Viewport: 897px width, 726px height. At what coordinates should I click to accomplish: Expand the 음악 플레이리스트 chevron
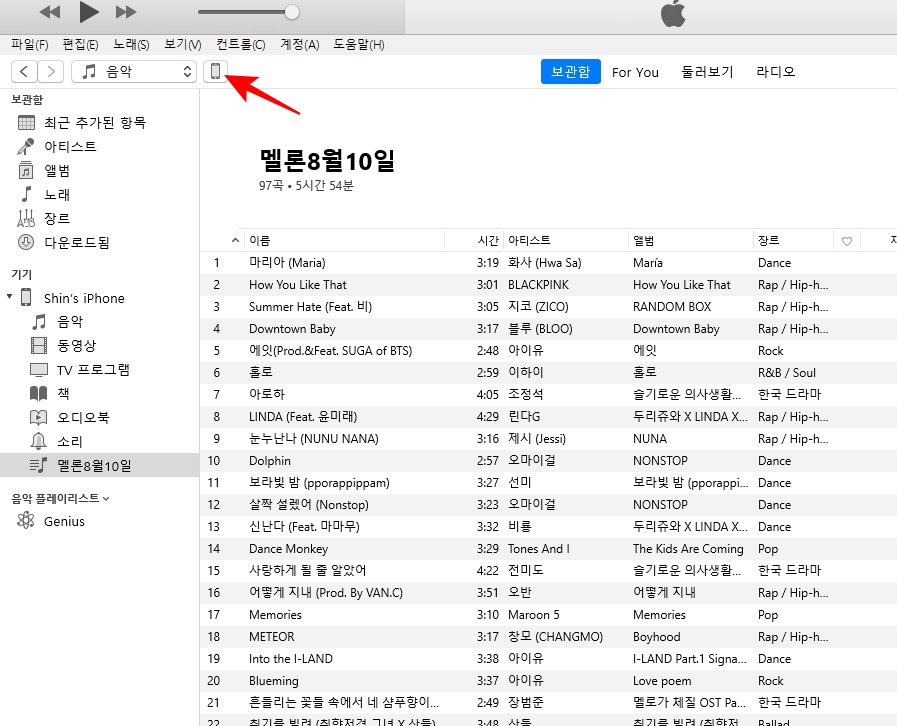[x=106, y=499]
